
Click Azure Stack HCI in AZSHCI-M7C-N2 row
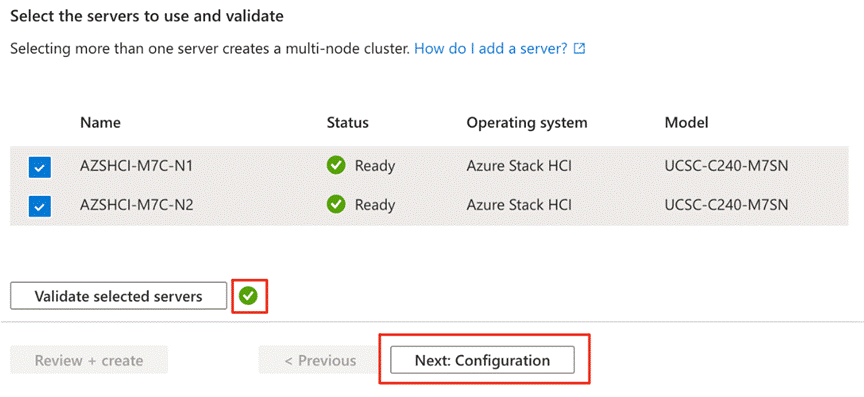[519, 205]
